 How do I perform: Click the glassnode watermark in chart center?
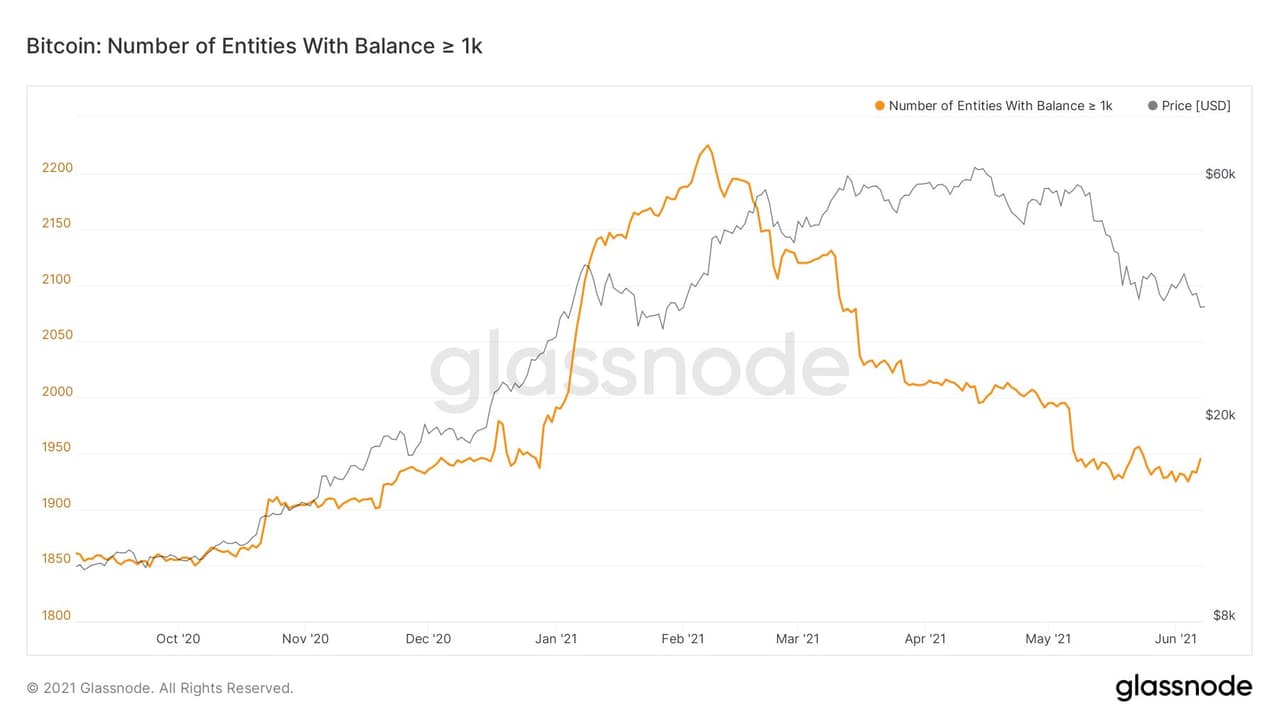(639, 368)
